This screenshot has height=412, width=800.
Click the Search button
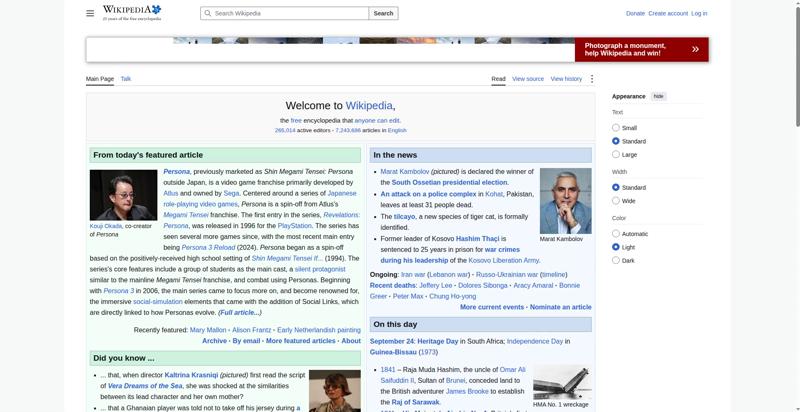[x=383, y=13]
